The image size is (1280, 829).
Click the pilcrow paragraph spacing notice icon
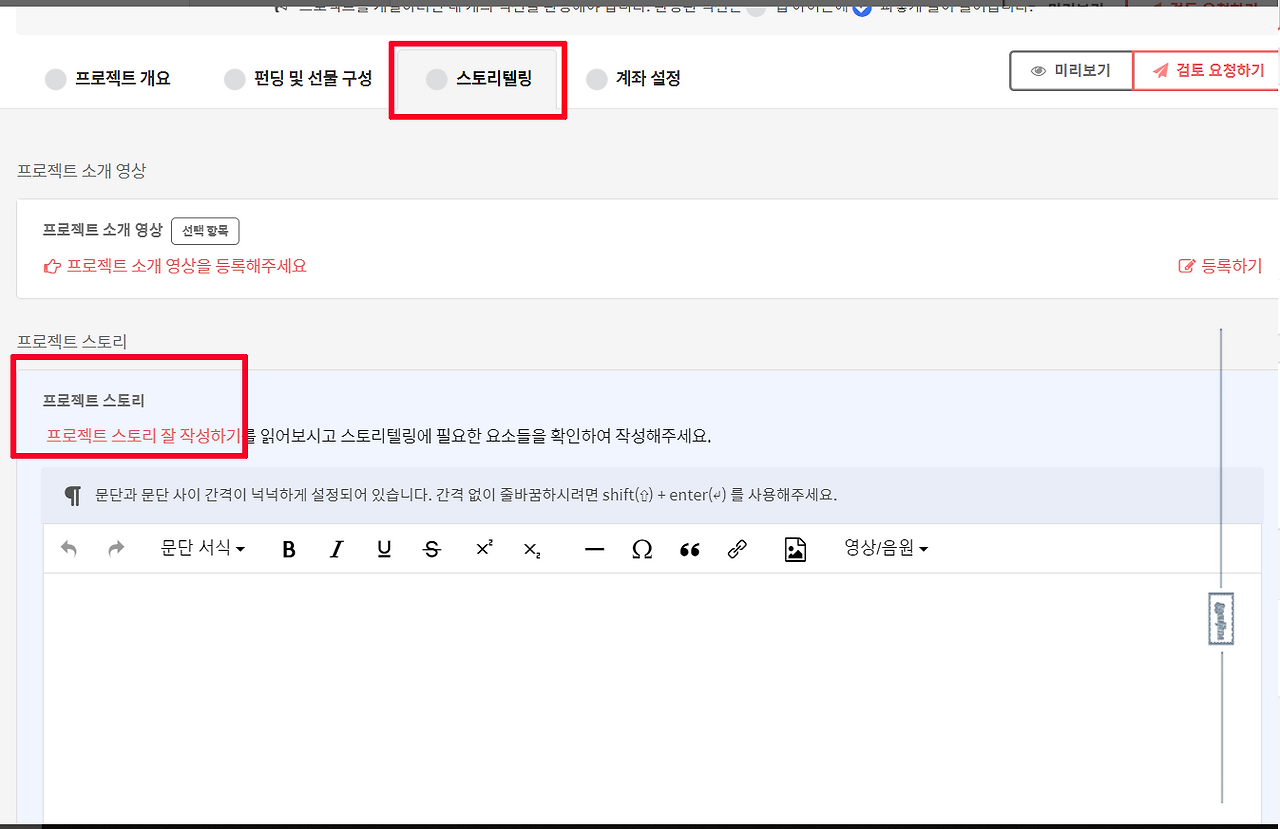point(72,495)
